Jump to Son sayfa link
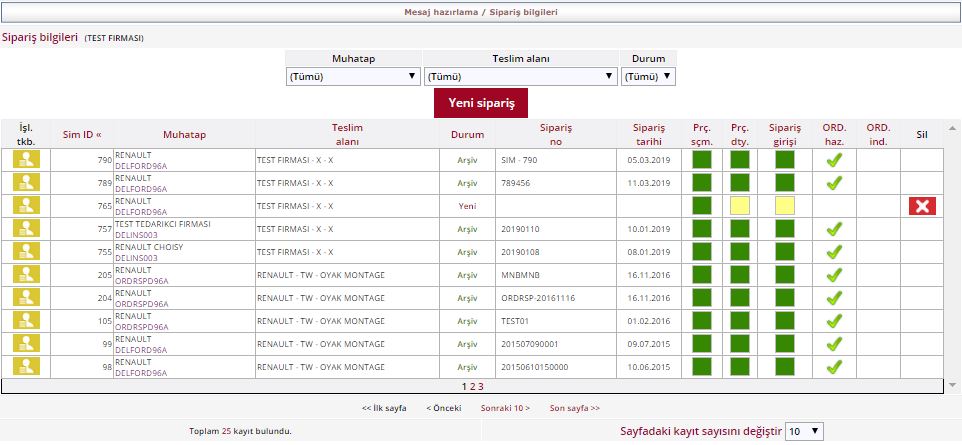This screenshot has height=445, width=962. click(x=574, y=408)
